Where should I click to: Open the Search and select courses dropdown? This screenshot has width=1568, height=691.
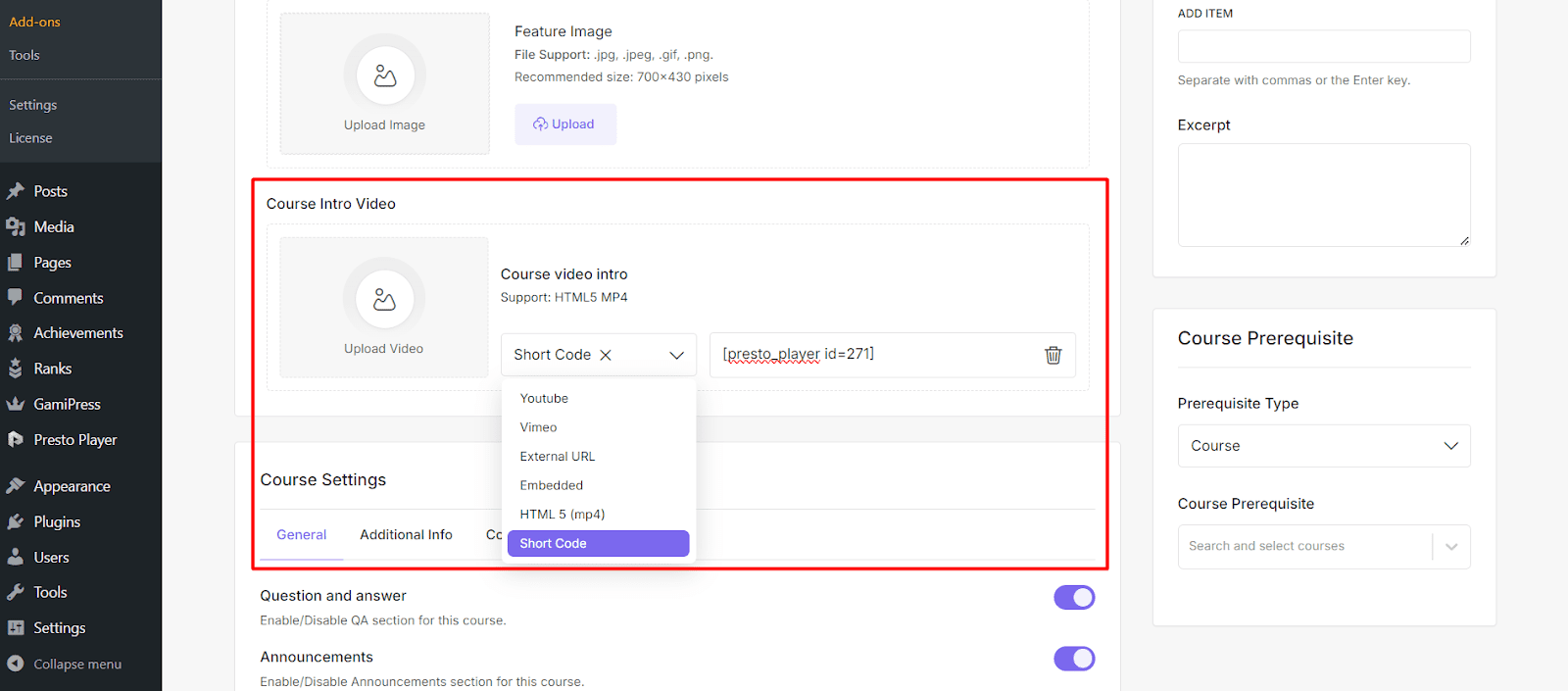tap(1450, 547)
